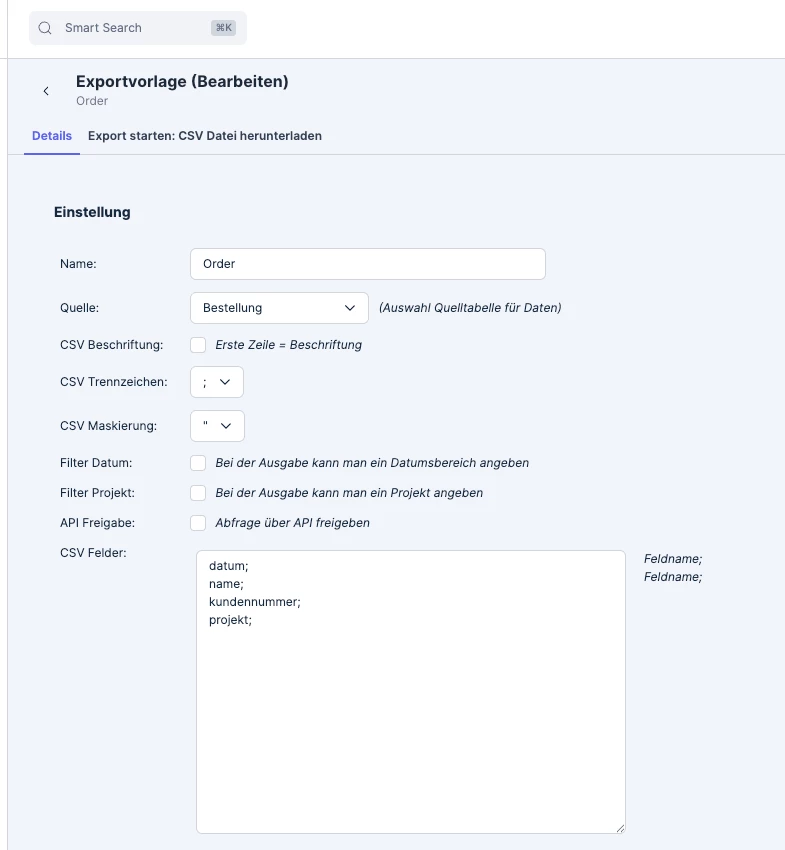Click the back arrow beside Exportvorlage
The width and height of the screenshot is (785, 850).
tap(46, 91)
